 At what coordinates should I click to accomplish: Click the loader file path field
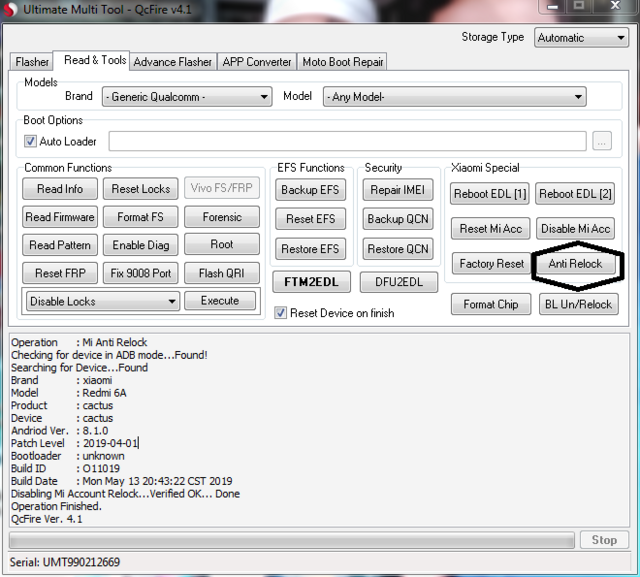click(348, 141)
